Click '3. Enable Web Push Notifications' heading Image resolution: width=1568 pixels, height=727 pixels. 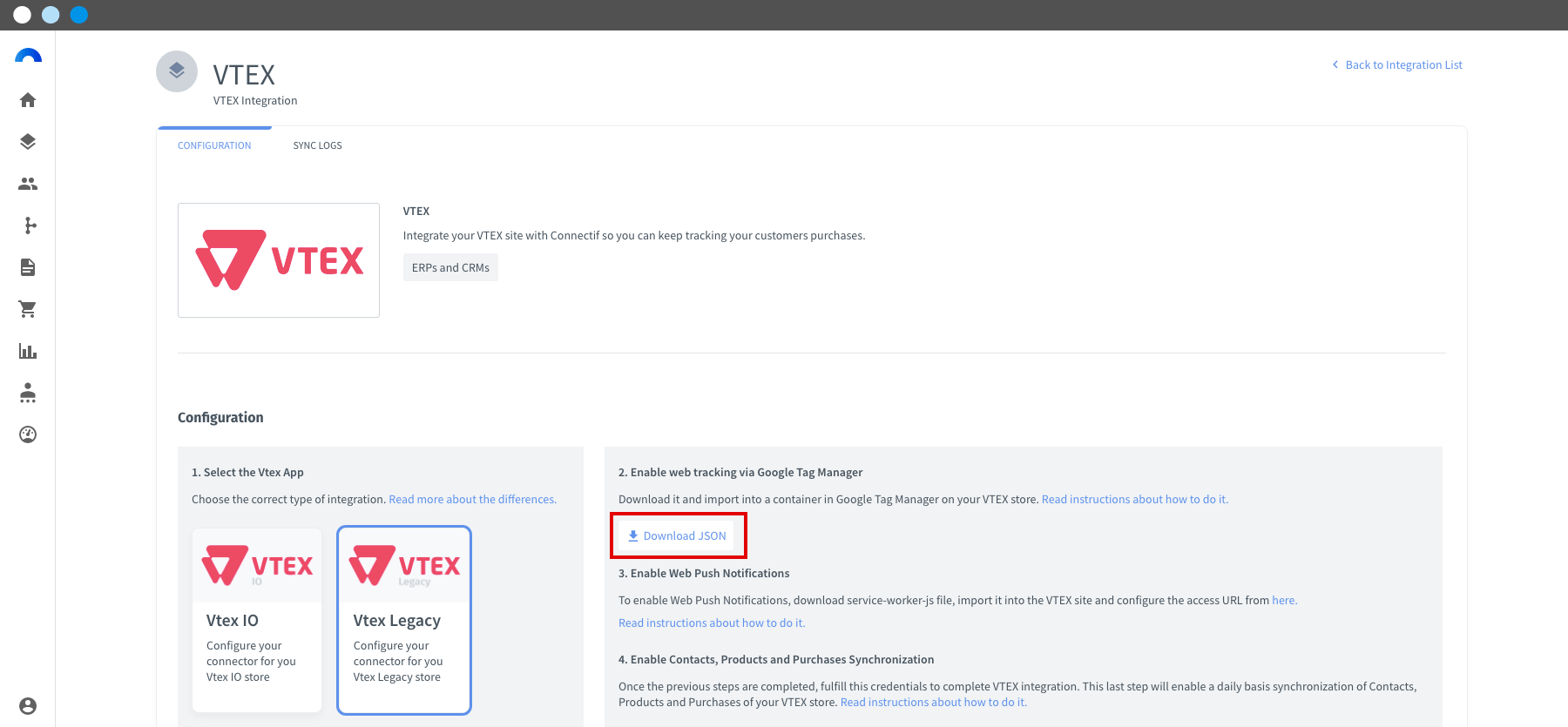pyautogui.click(x=704, y=573)
